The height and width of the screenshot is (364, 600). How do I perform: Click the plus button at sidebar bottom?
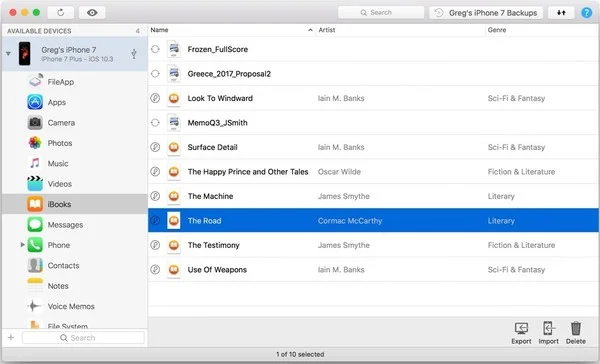coord(11,338)
